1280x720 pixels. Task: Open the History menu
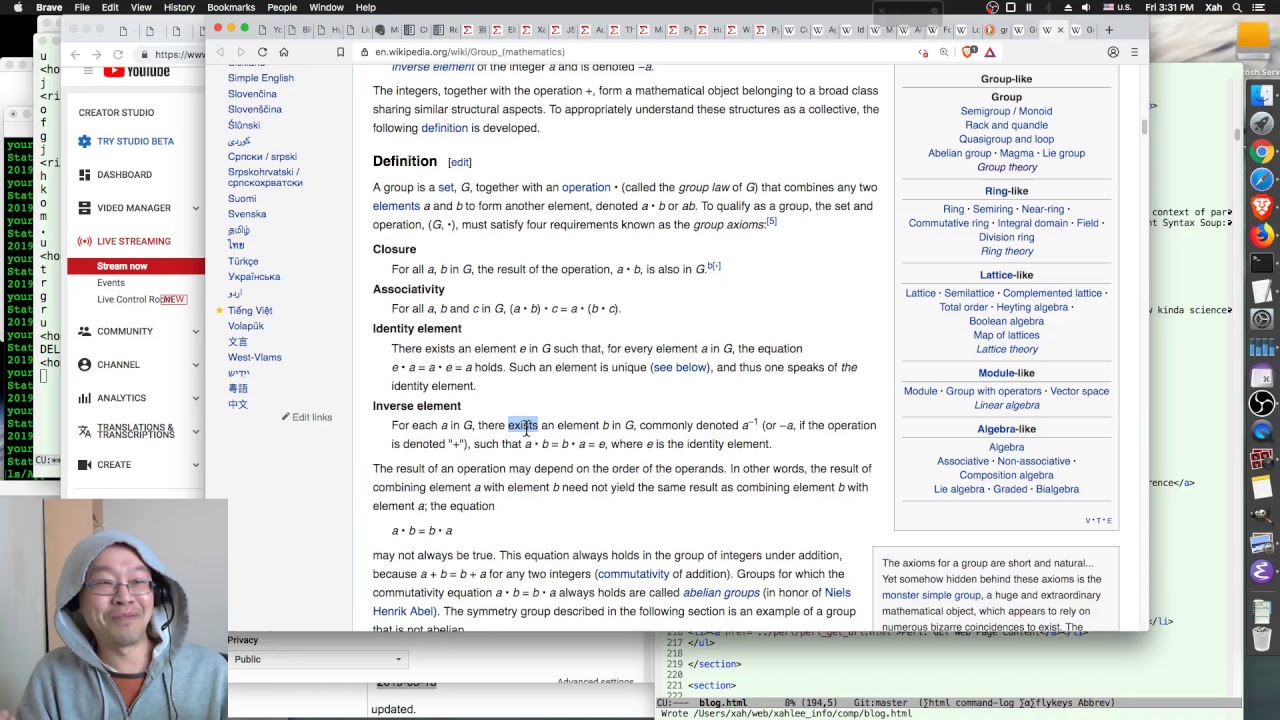tap(179, 7)
